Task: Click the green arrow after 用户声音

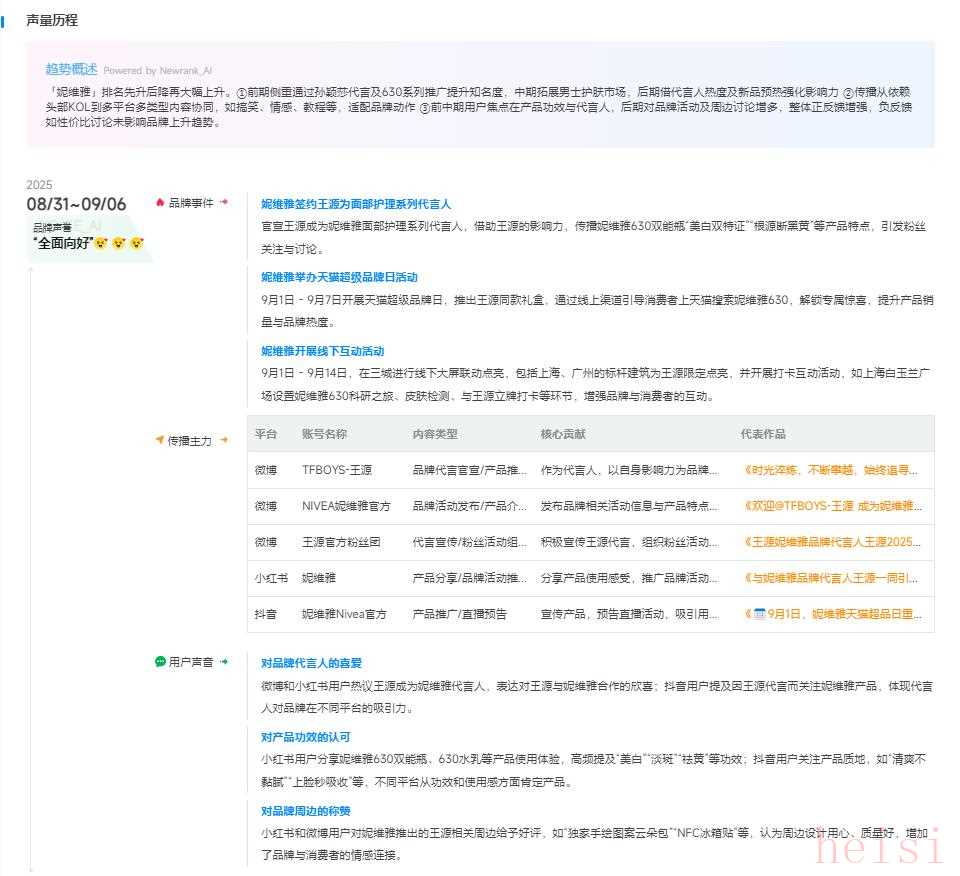Action: click(224, 661)
